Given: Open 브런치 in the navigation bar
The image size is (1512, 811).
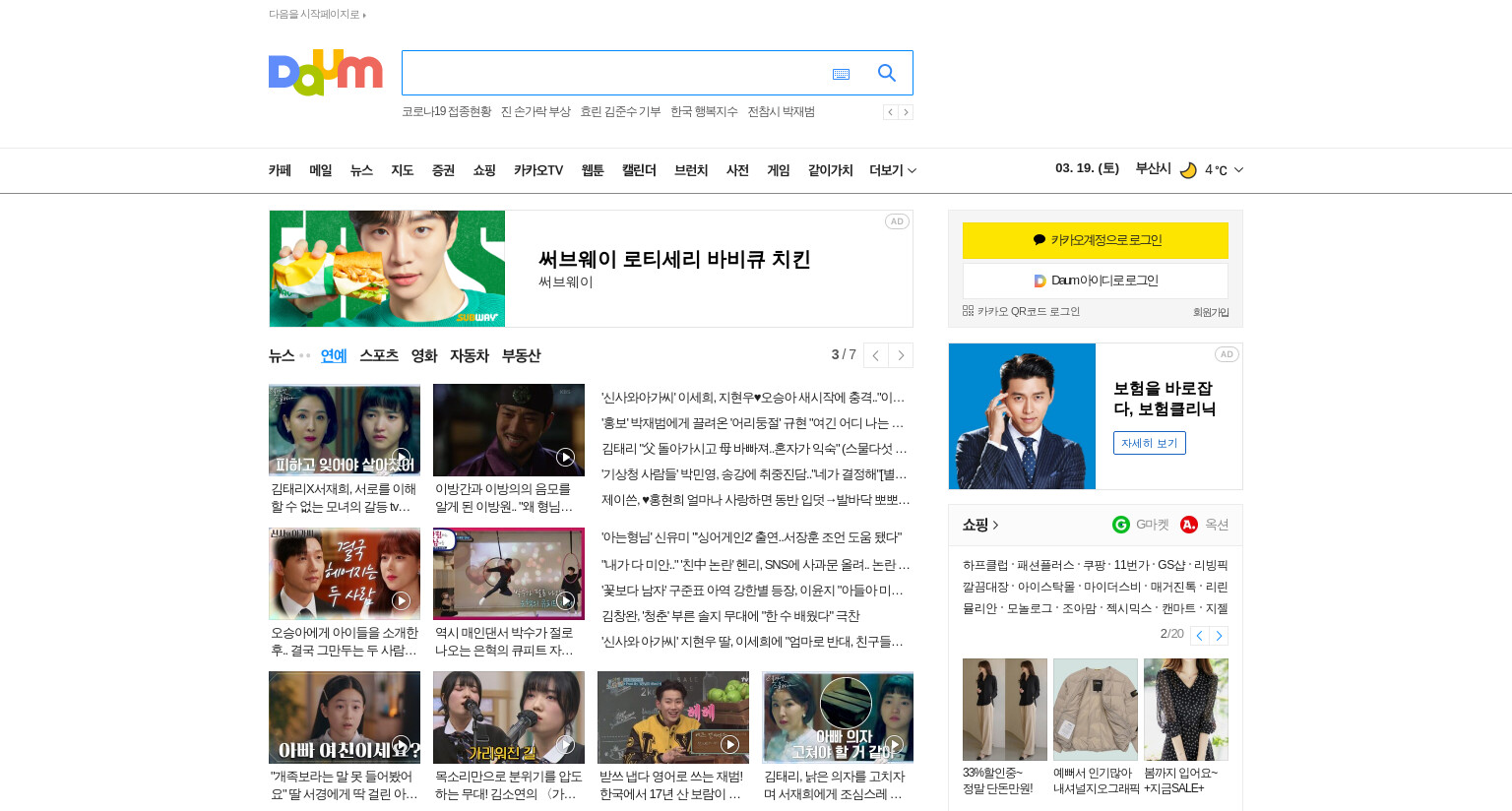Looking at the screenshot, I should (x=691, y=170).
